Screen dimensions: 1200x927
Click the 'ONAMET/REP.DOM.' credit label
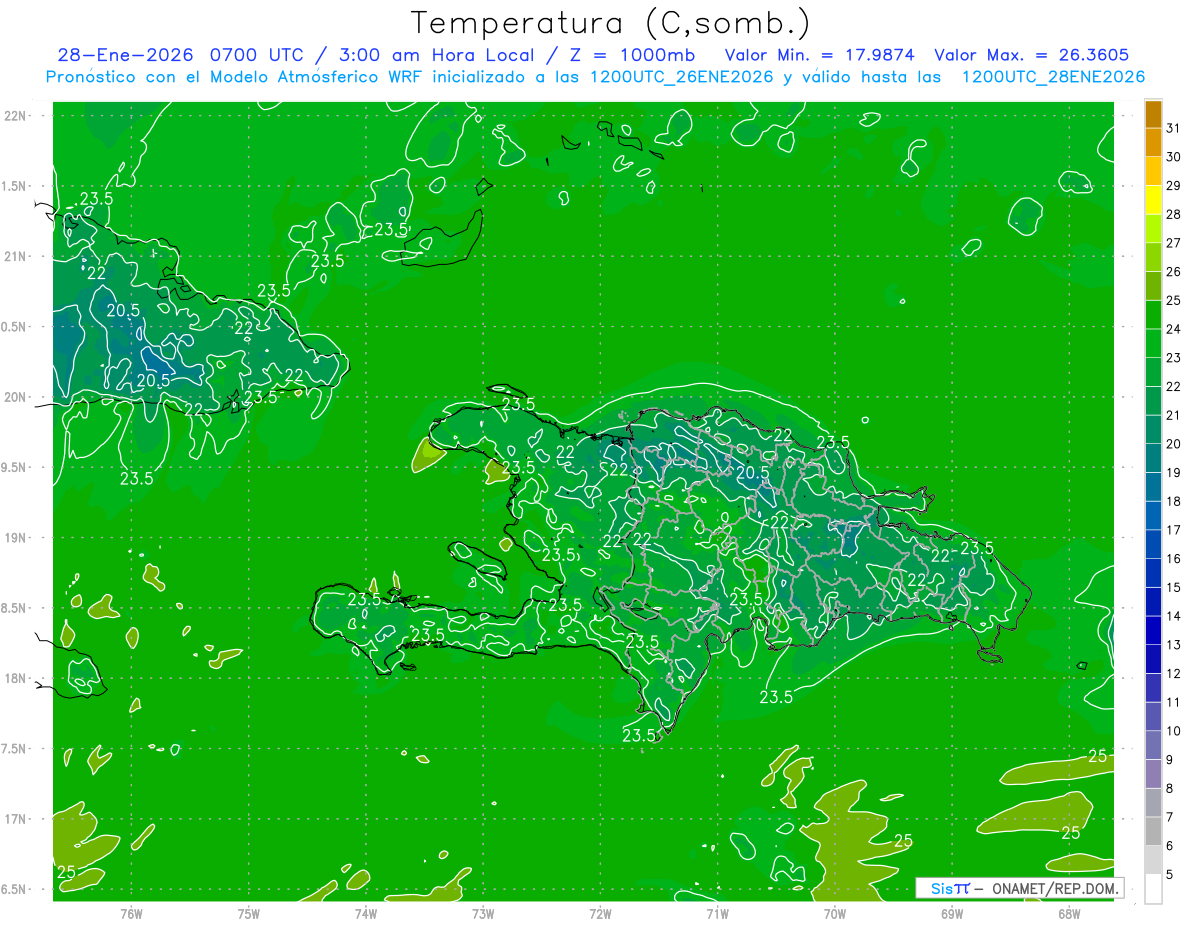(1053, 888)
